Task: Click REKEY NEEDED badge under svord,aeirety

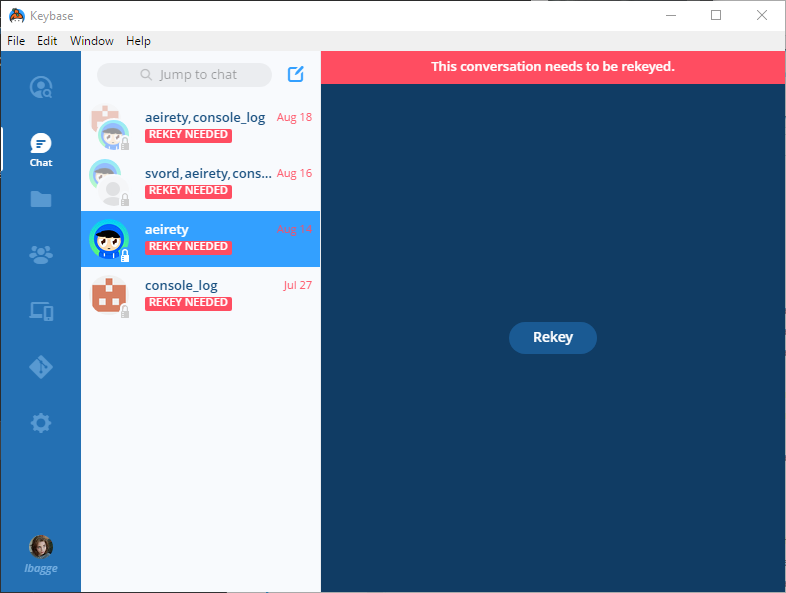Action: pyautogui.click(x=188, y=191)
